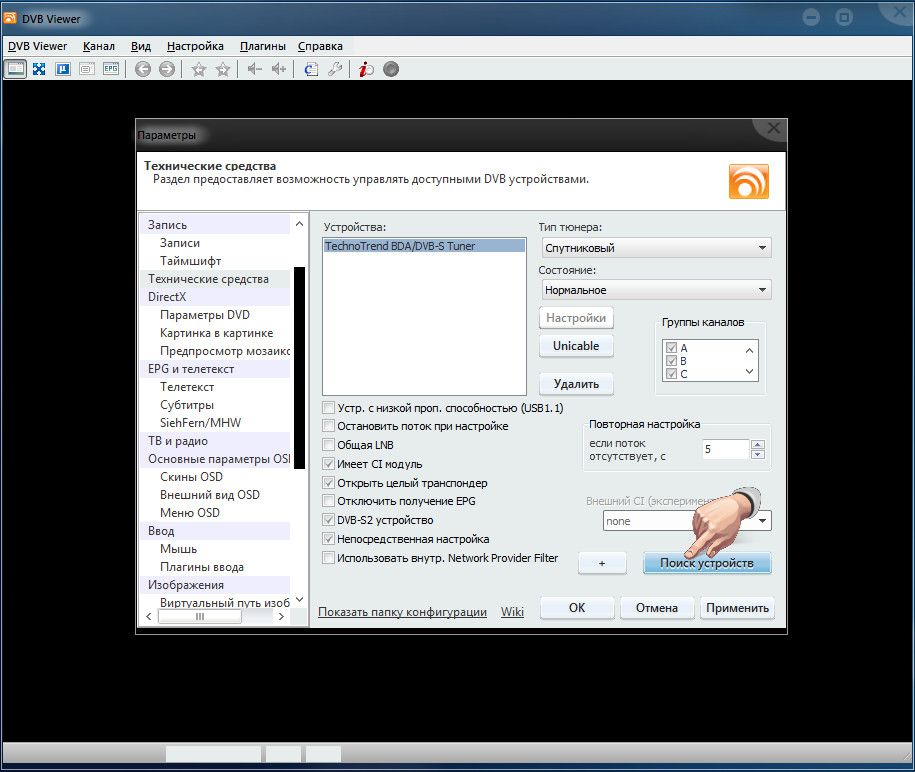Click the Применить button

737,608
